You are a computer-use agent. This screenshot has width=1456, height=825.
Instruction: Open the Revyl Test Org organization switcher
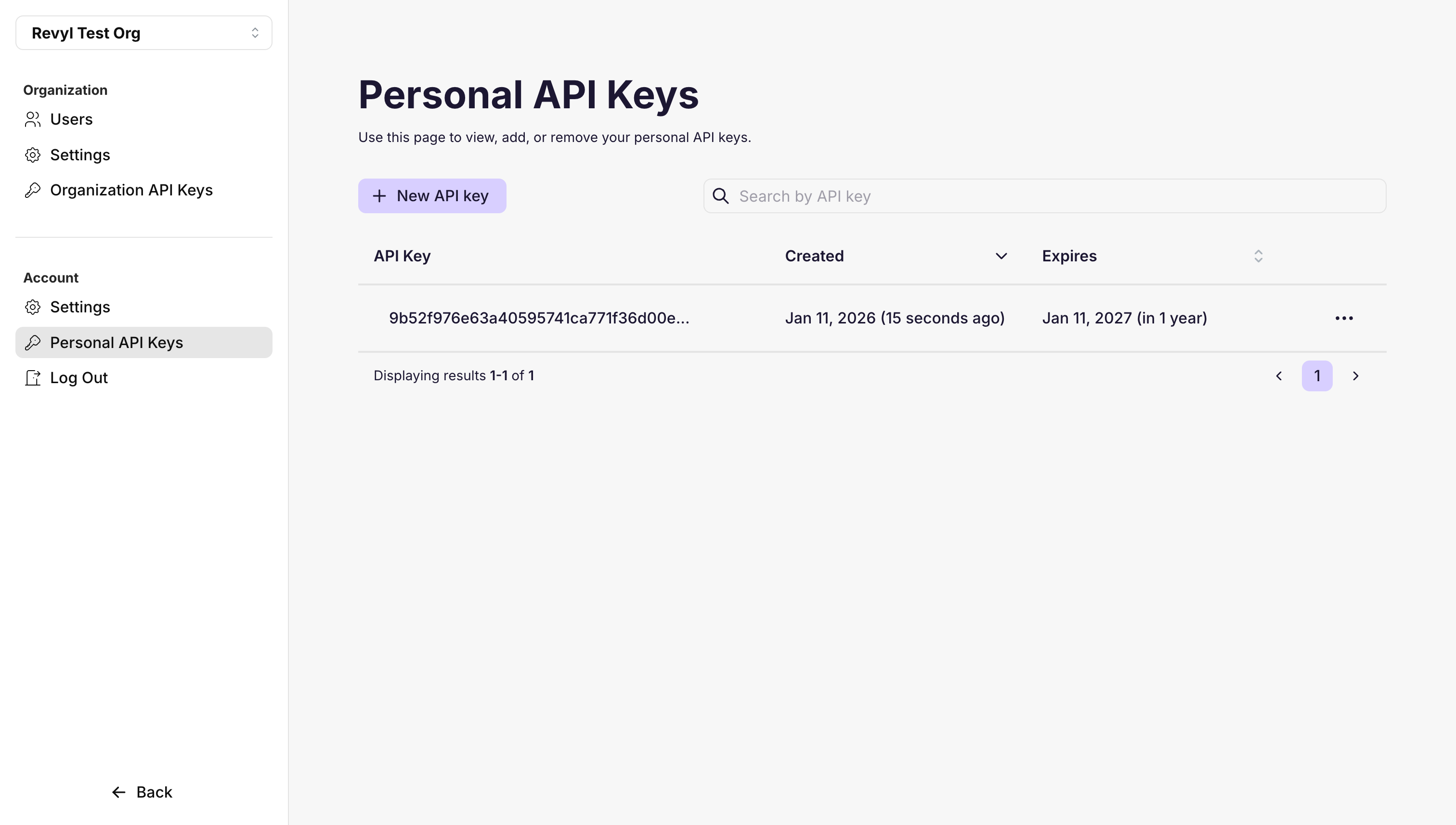click(x=143, y=33)
